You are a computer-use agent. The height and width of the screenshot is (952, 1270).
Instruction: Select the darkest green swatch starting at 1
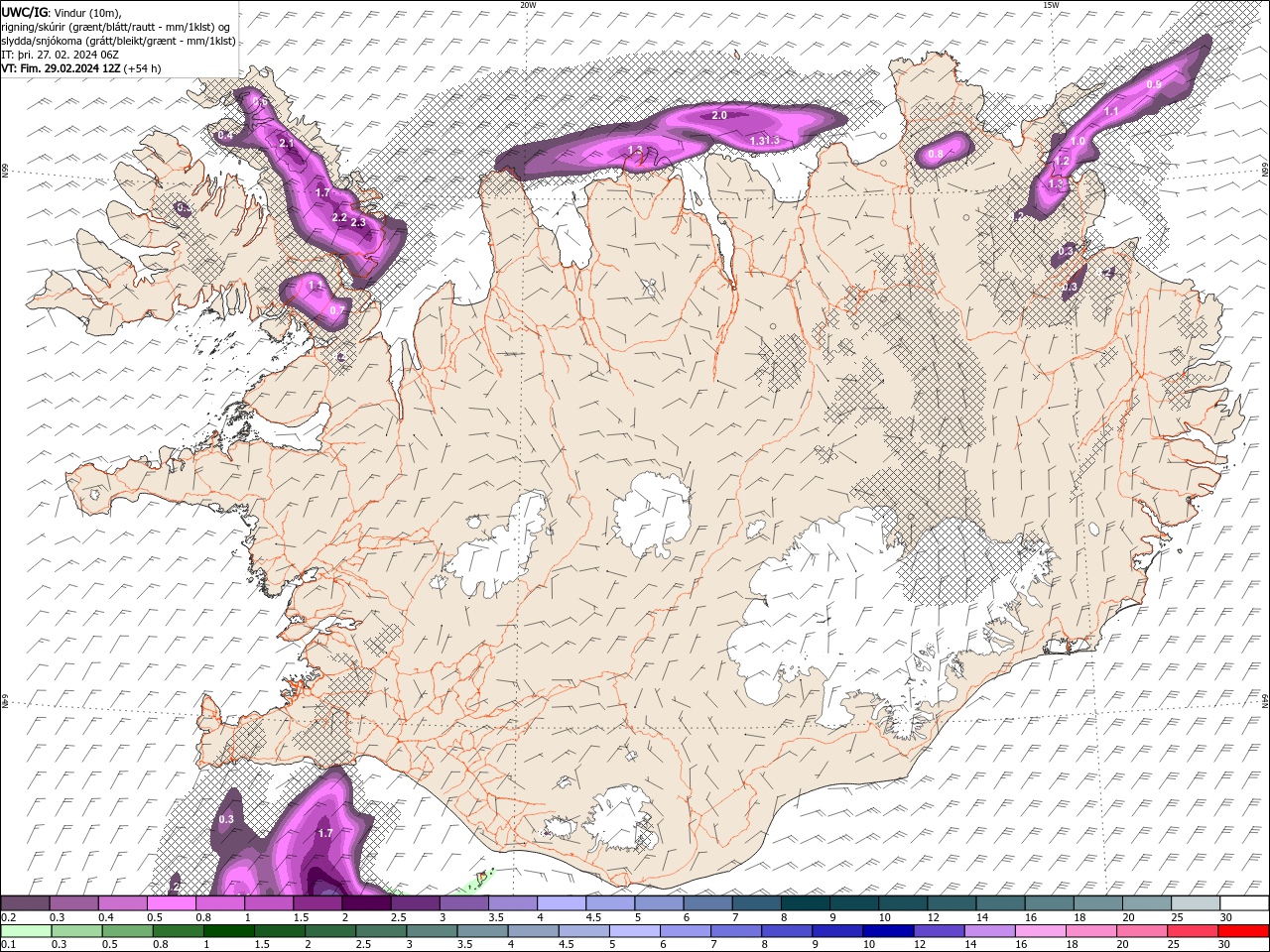tap(228, 931)
